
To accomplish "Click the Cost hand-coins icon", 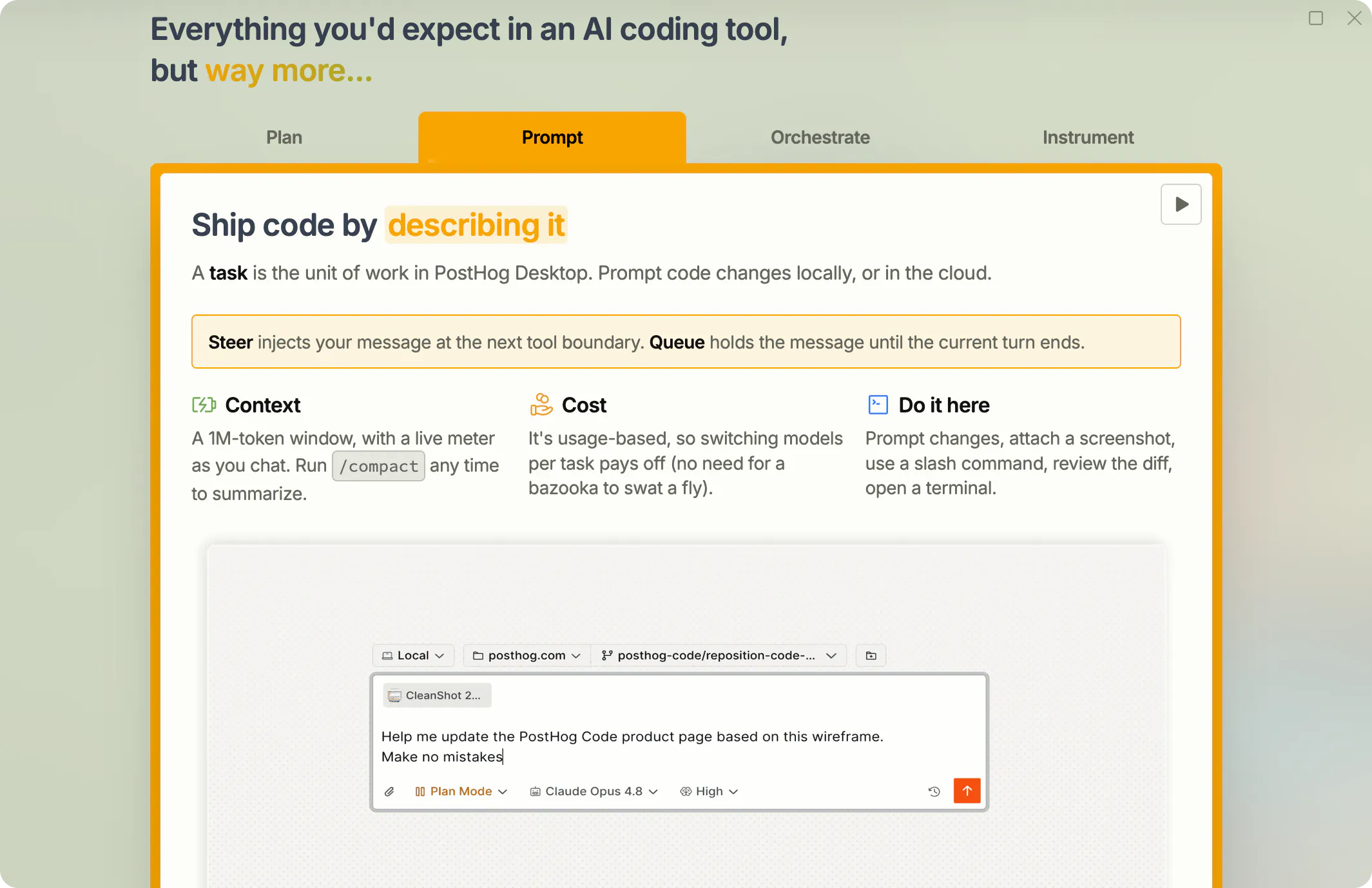I will (x=541, y=405).
